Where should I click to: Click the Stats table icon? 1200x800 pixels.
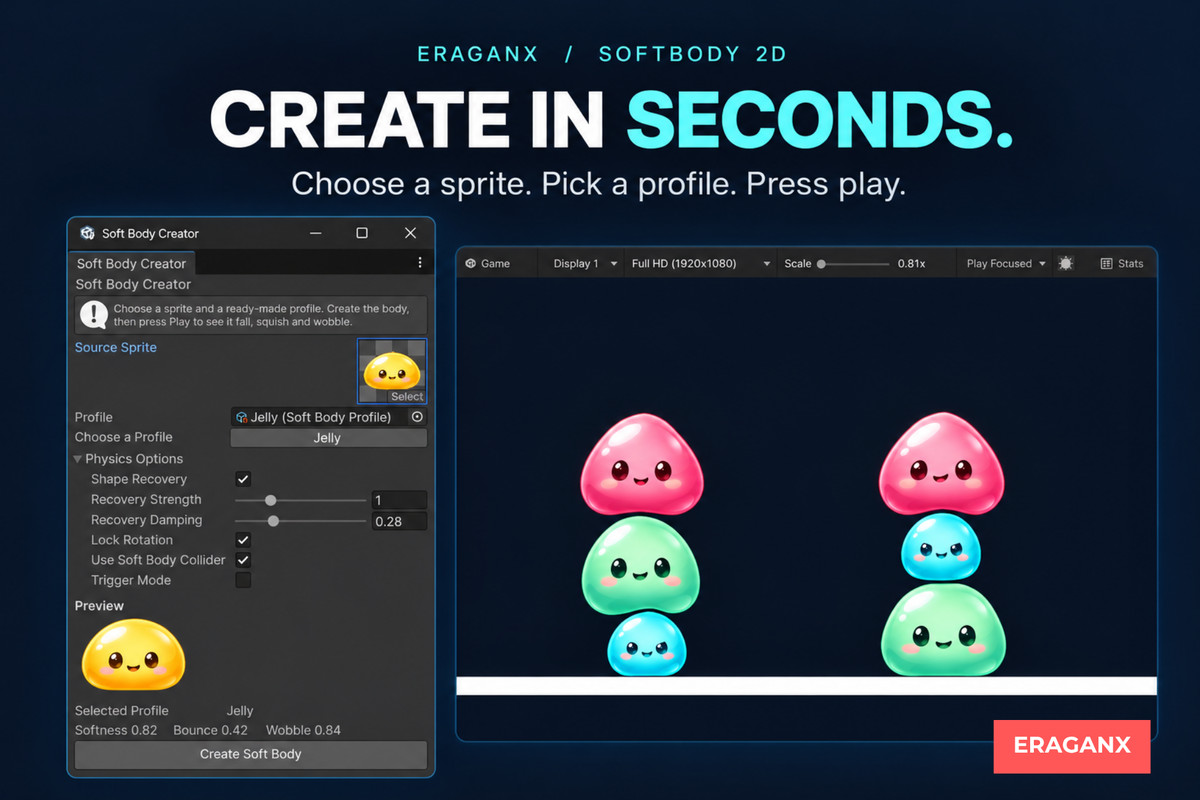pos(1106,264)
